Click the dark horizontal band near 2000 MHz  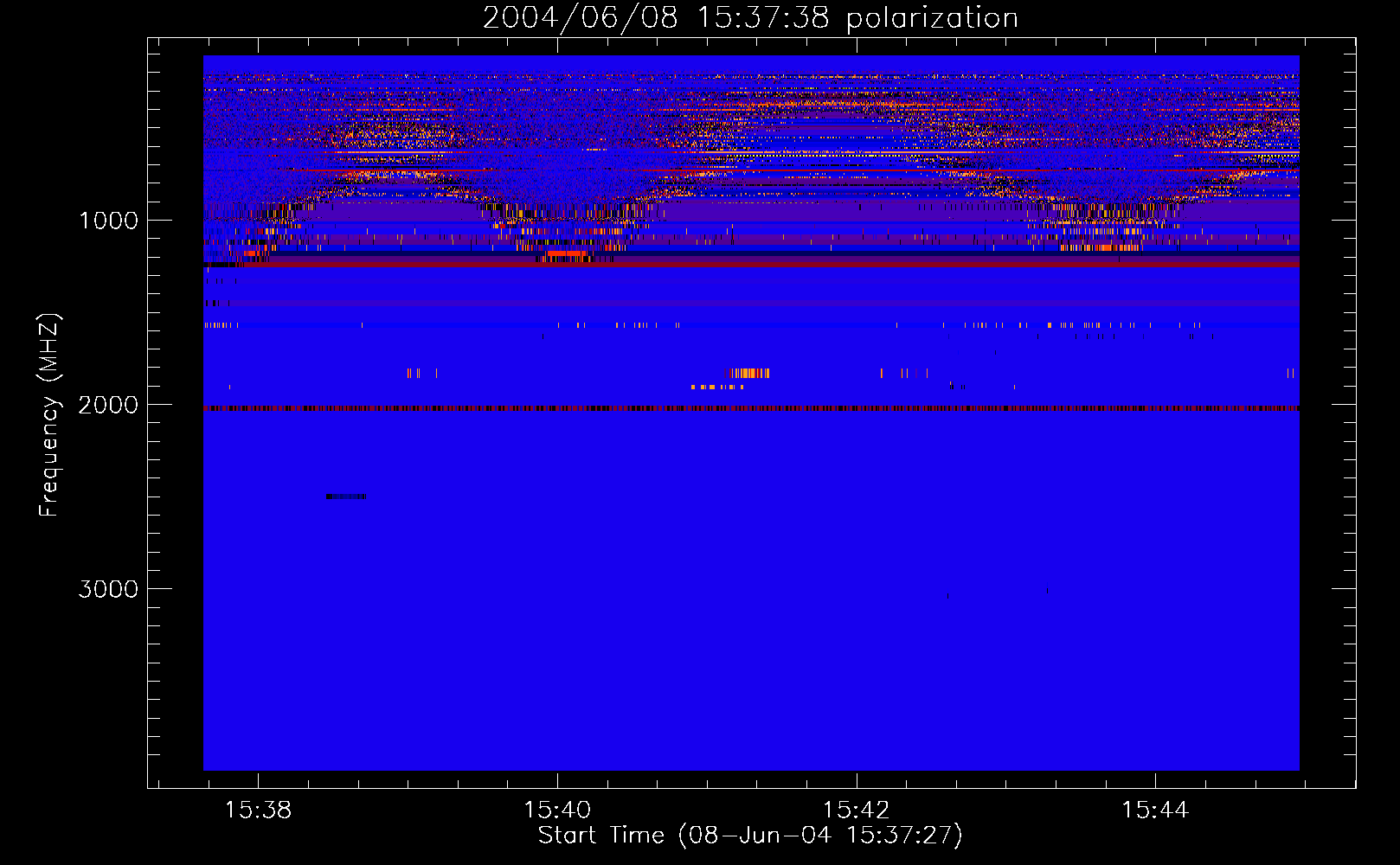(751, 408)
